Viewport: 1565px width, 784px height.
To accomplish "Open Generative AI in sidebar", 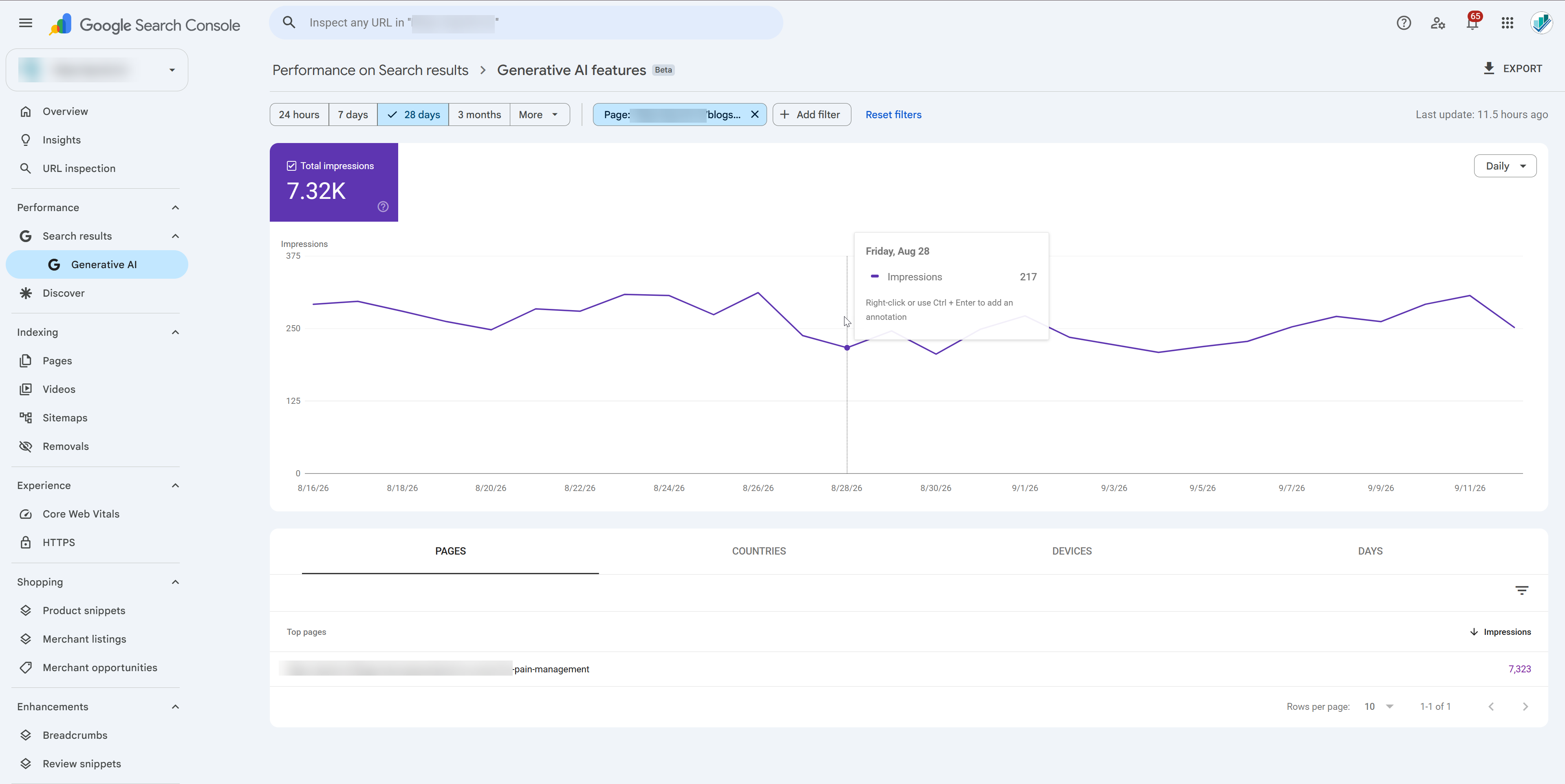I will point(97,265).
